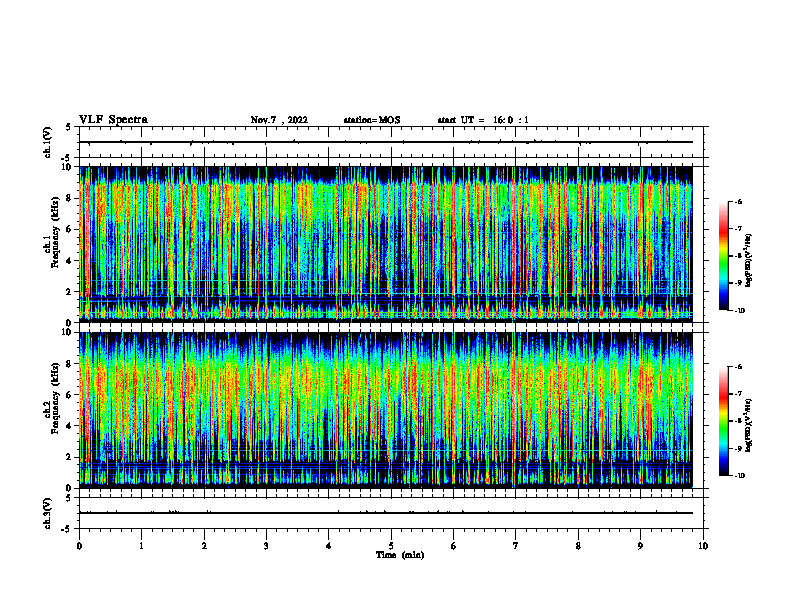
Task: Click the "3" tick label on the time axis
Action: click(266, 546)
